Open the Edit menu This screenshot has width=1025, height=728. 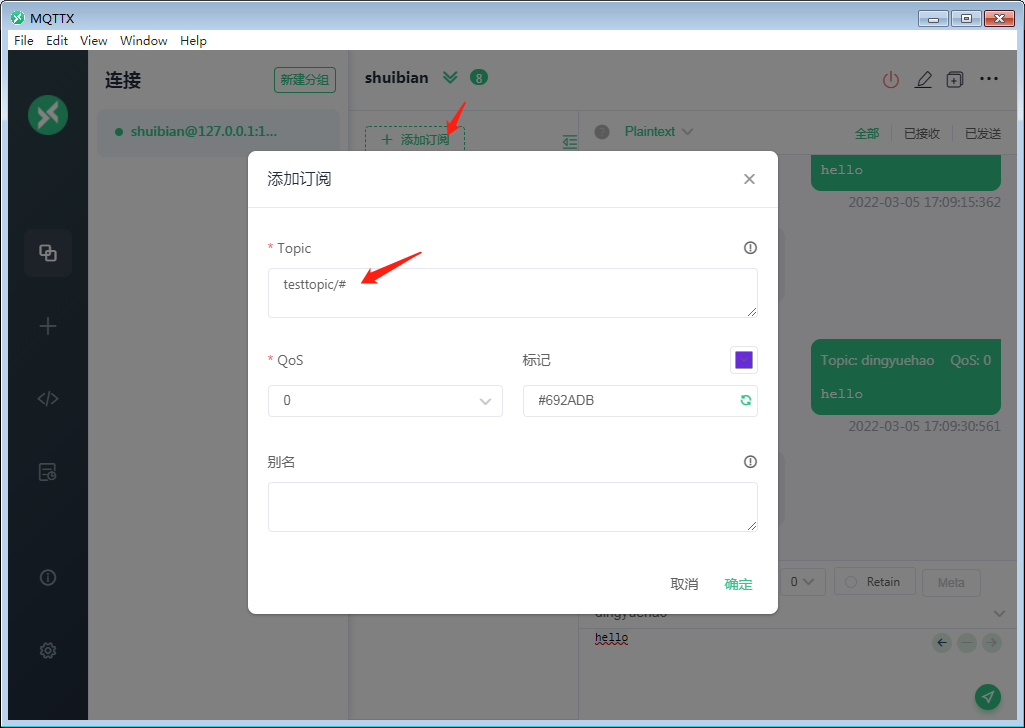tap(57, 41)
